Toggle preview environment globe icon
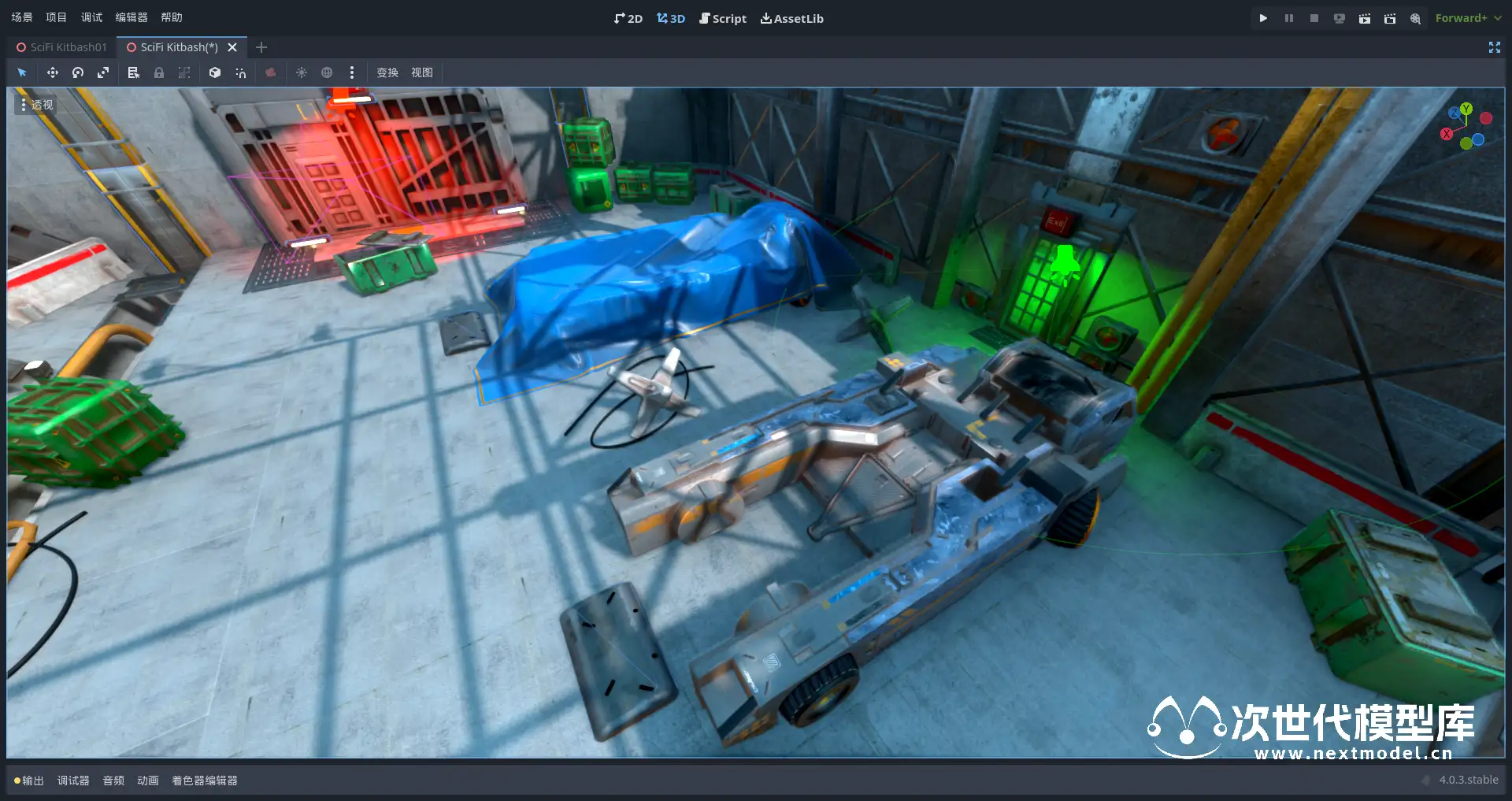This screenshot has height=801, width=1512. [x=327, y=72]
